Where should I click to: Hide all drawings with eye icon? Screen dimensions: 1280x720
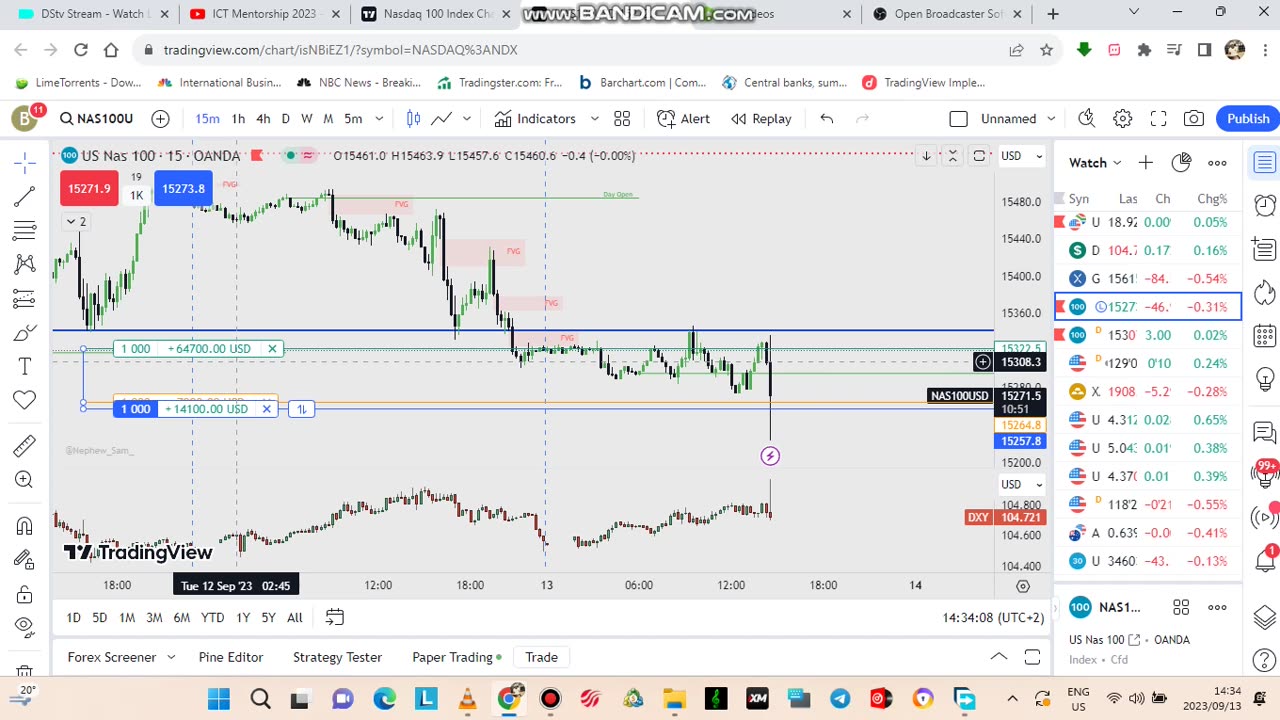coord(25,627)
